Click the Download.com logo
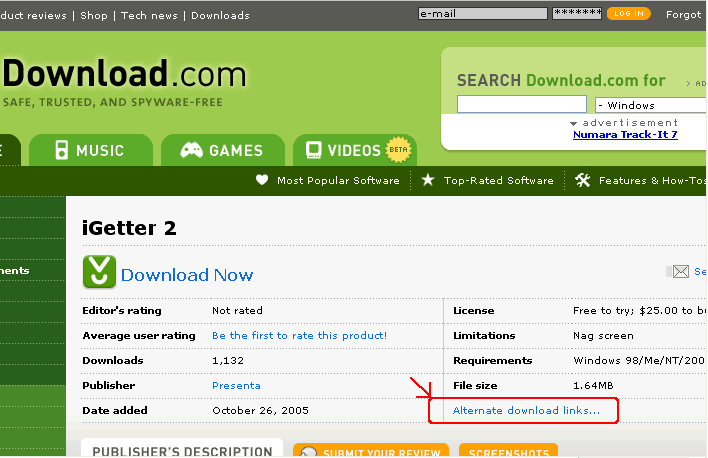Viewport: 708px width, 458px height. [x=125, y=74]
